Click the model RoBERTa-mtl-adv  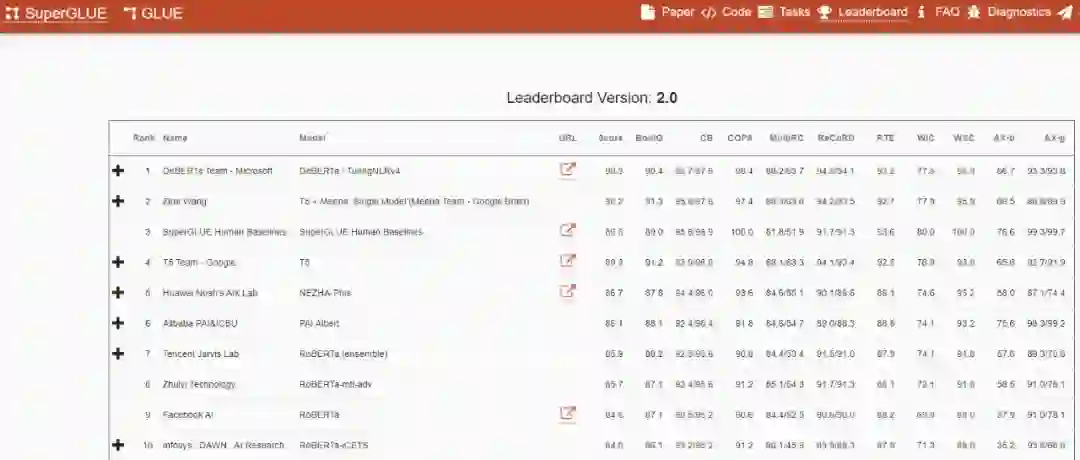click(335, 384)
